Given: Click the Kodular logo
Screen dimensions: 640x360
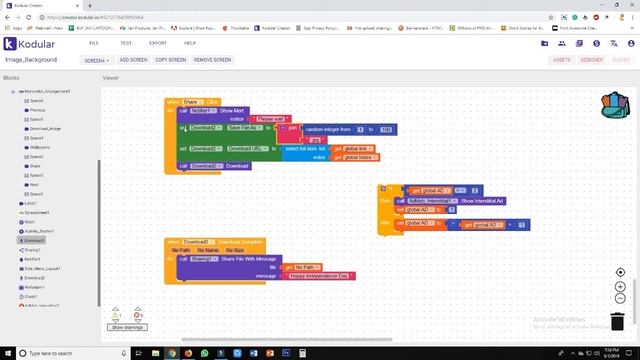Looking at the screenshot, I should pyautogui.click(x=29, y=44).
